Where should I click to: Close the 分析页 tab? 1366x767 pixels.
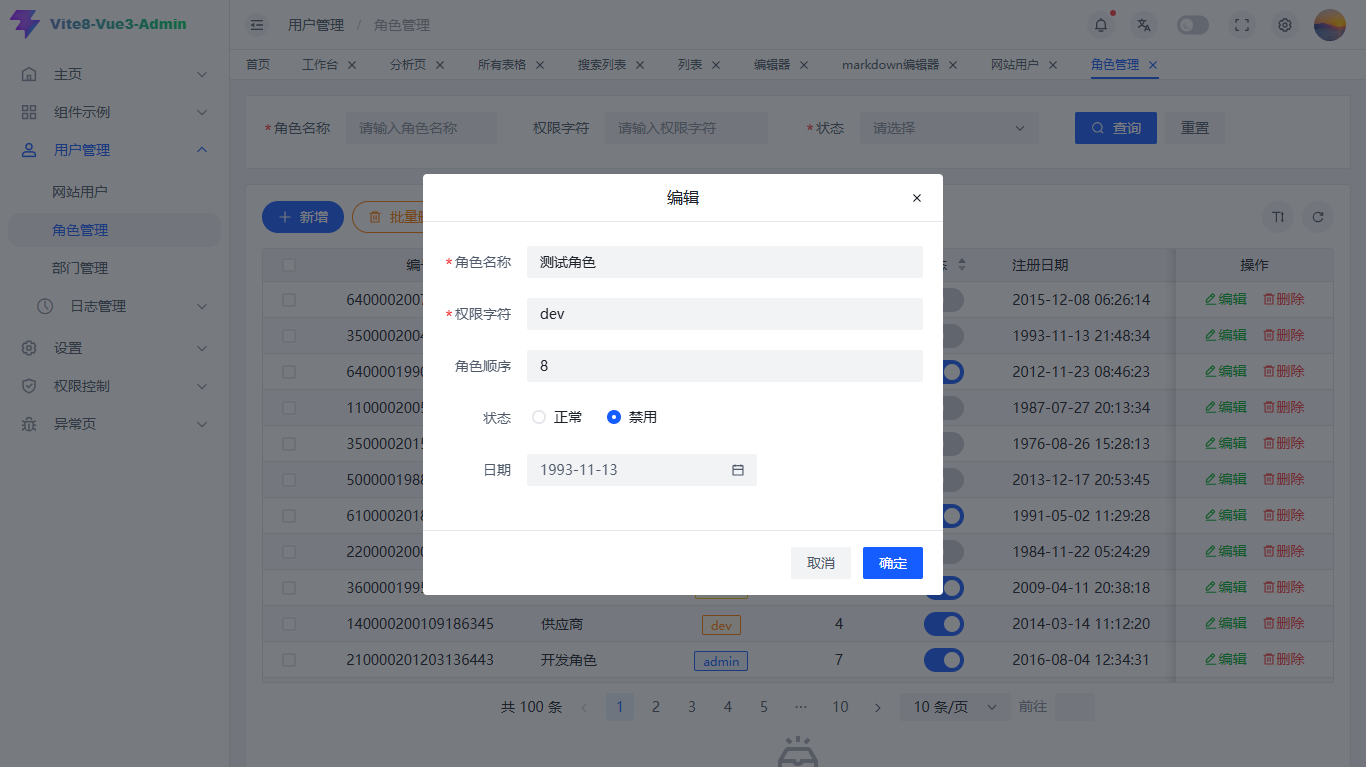440,64
